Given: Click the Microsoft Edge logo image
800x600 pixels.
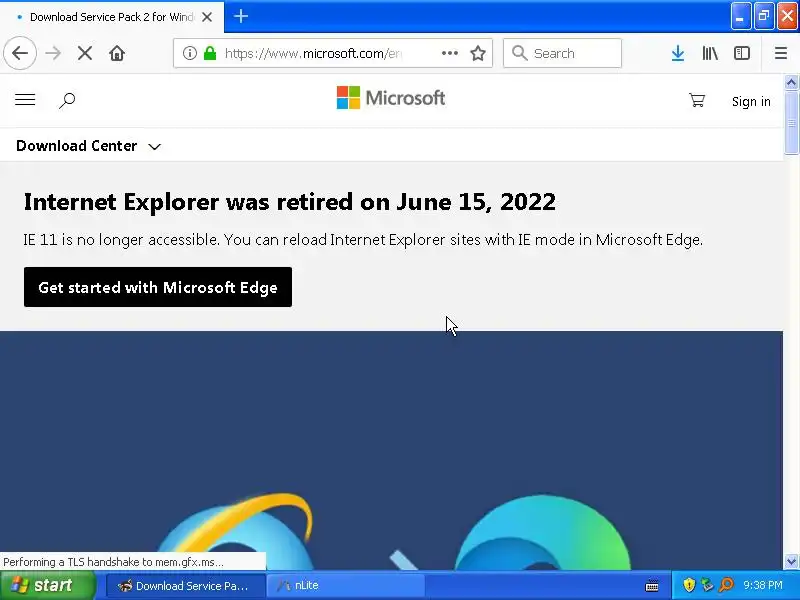Looking at the screenshot, I should tap(542, 532).
